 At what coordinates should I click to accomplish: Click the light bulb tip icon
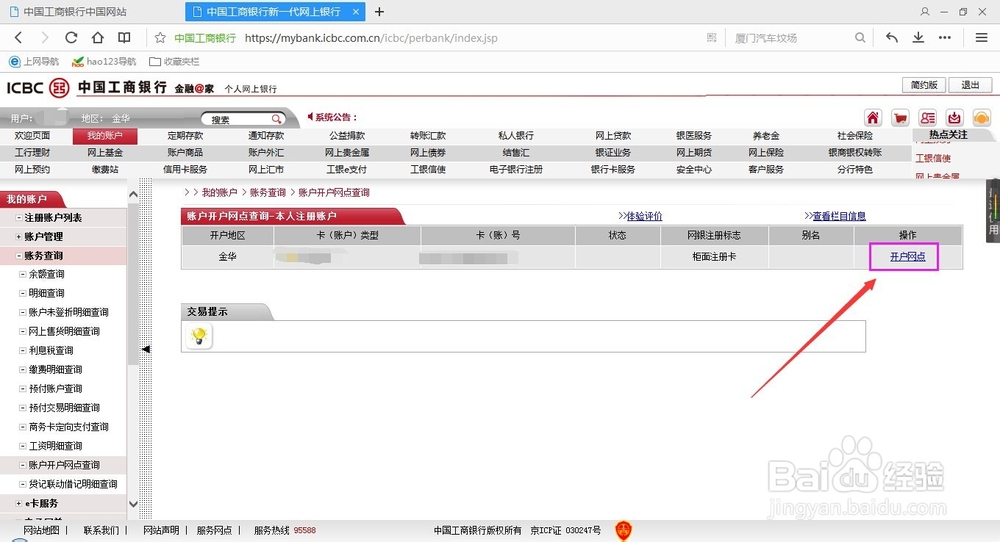coord(199,335)
